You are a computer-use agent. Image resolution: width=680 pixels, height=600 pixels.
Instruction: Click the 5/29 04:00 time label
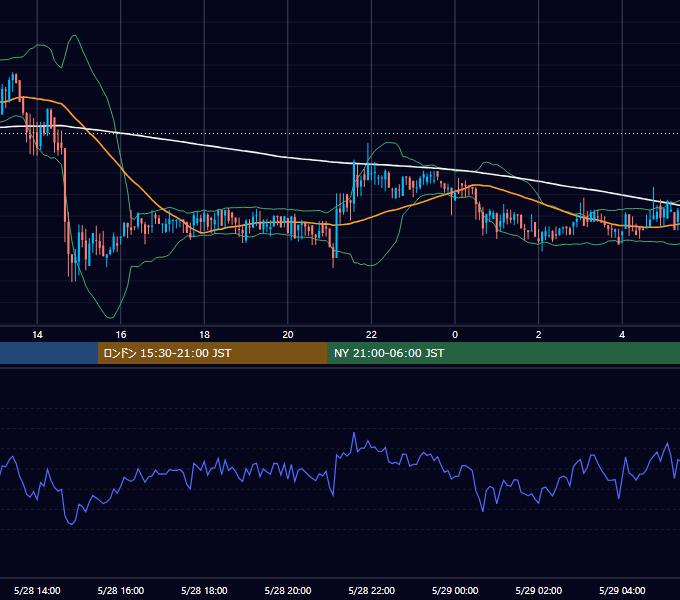click(622, 590)
